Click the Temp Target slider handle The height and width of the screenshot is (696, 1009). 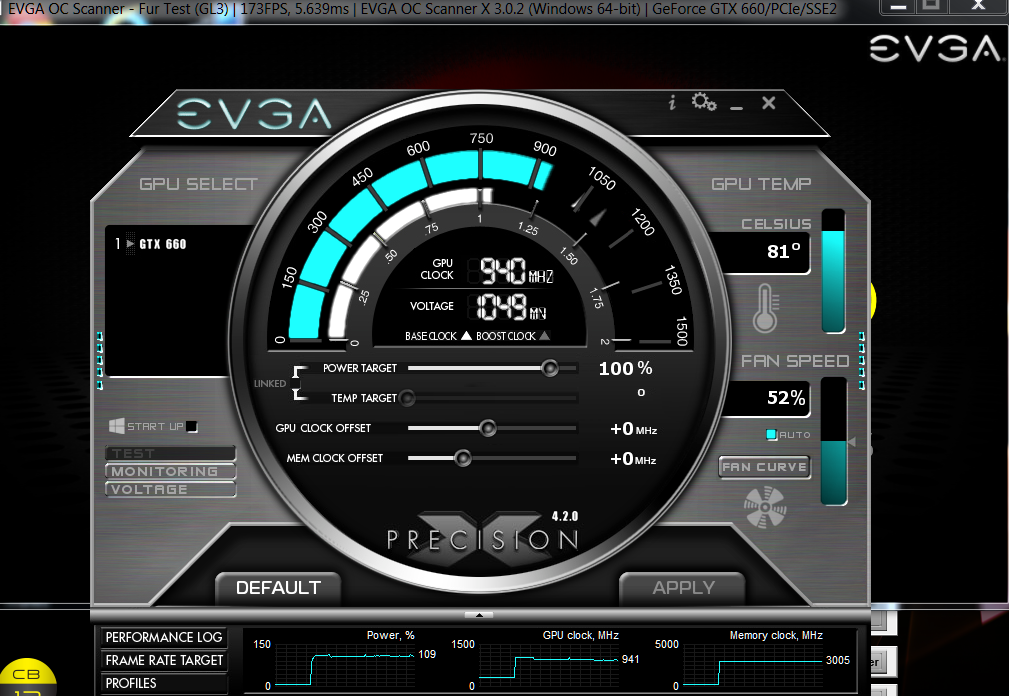407,398
